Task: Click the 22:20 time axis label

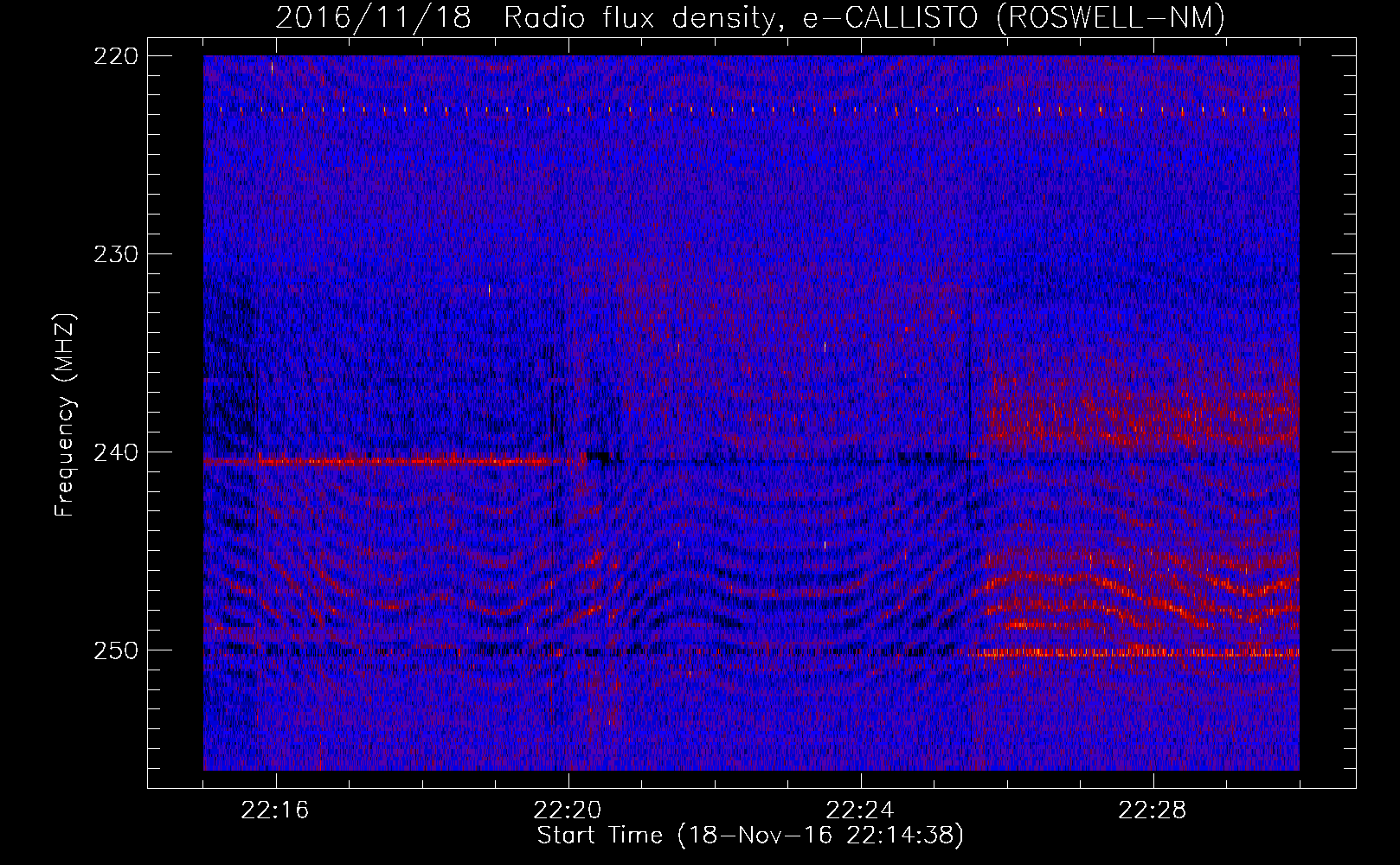Action: 568,811
